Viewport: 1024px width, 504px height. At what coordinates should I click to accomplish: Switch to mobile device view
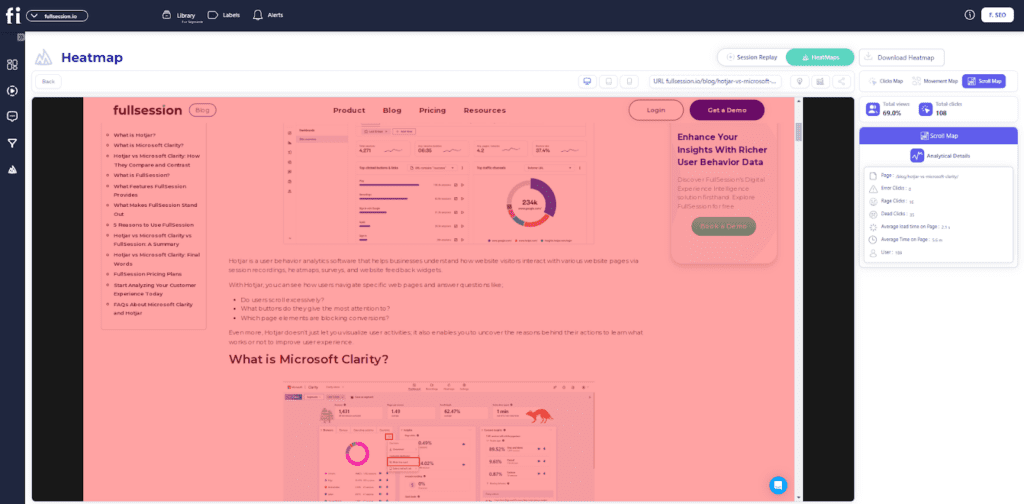pyautogui.click(x=629, y=81)
